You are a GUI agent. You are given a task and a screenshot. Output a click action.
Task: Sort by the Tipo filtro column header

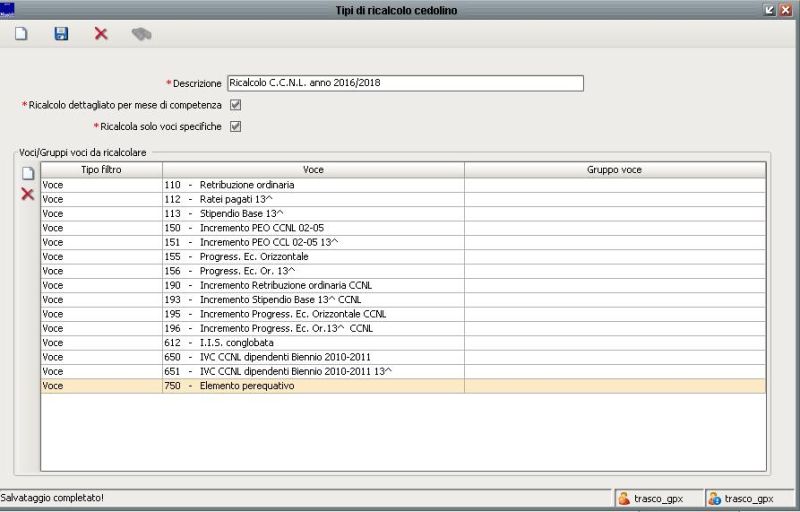click(101, 170)
